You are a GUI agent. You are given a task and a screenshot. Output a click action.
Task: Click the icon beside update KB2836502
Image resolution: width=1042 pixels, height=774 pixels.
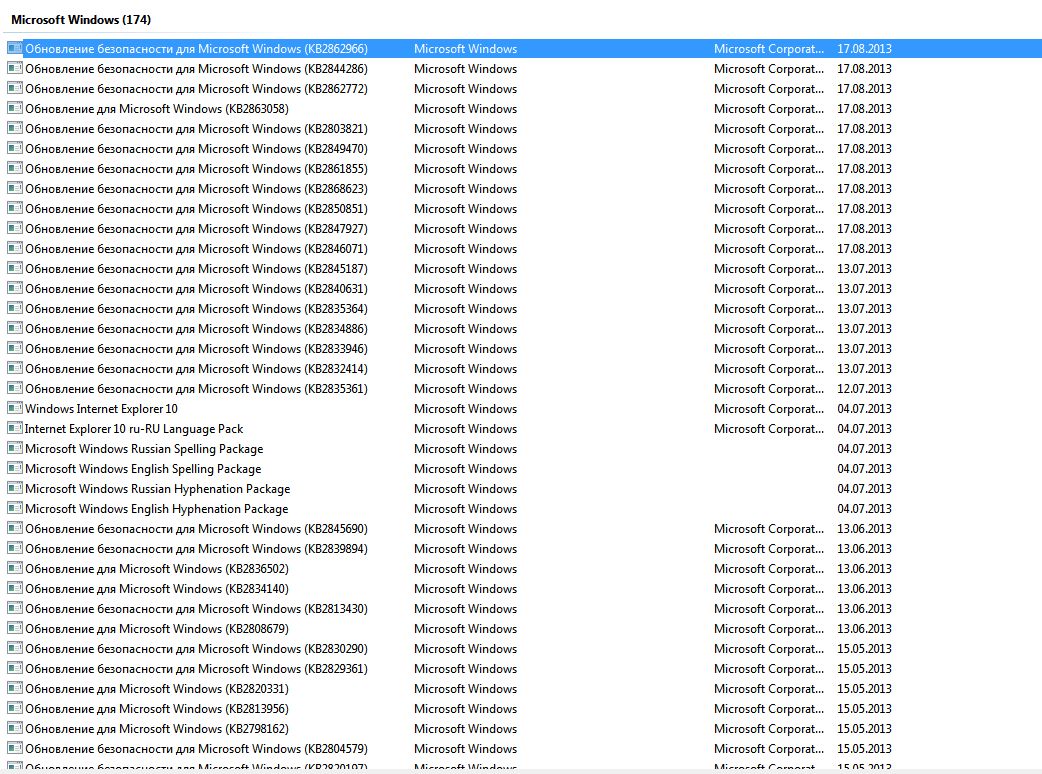(15, 568)
